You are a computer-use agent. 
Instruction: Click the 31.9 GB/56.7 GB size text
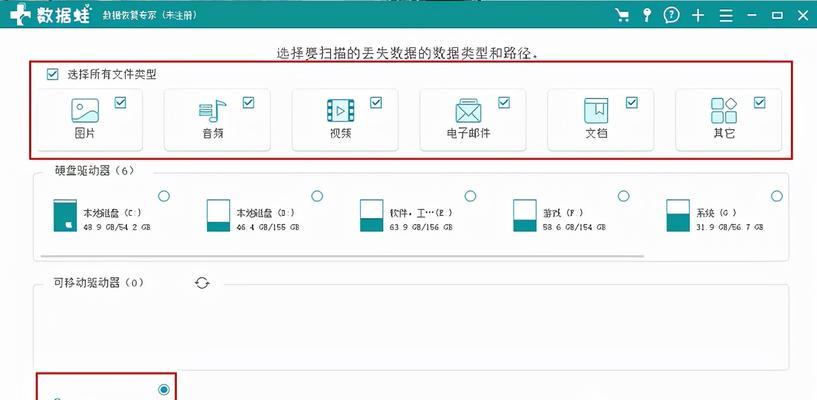tap(730, 228)
